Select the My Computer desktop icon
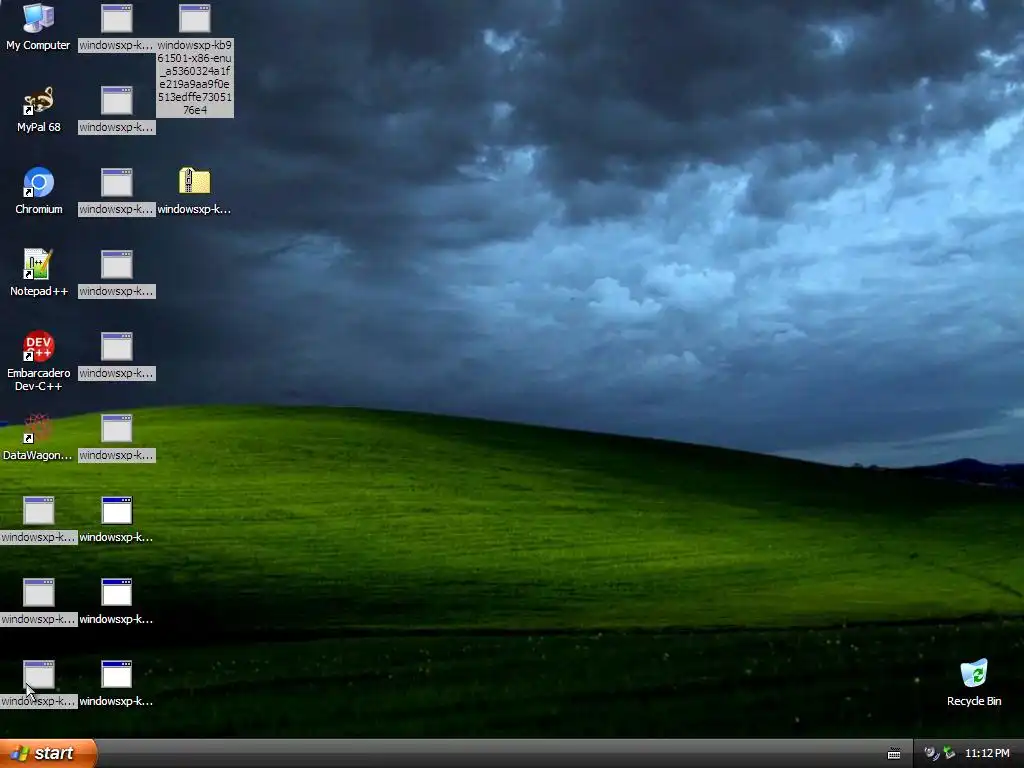Image resolution: width=1024 pixels, height=768 pixels. (x=38, y=18)
